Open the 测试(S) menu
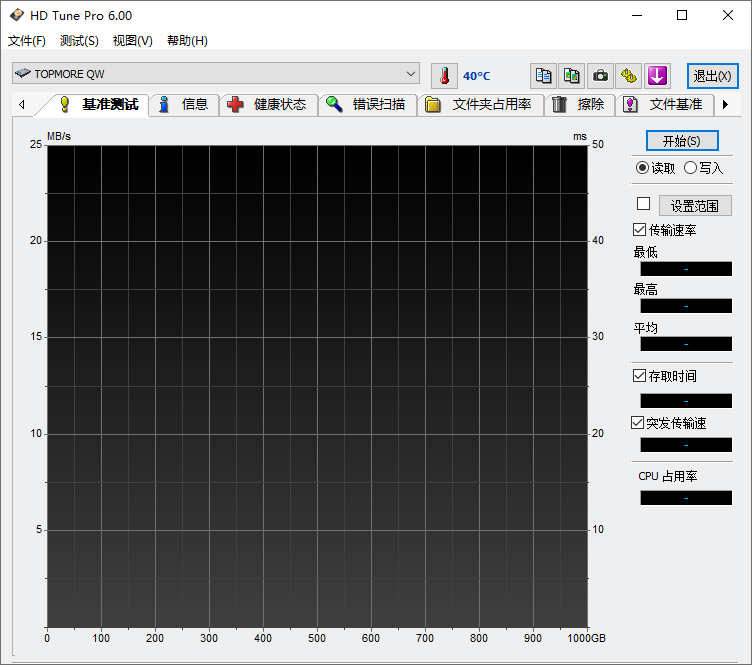 click(x=79, y=41)
